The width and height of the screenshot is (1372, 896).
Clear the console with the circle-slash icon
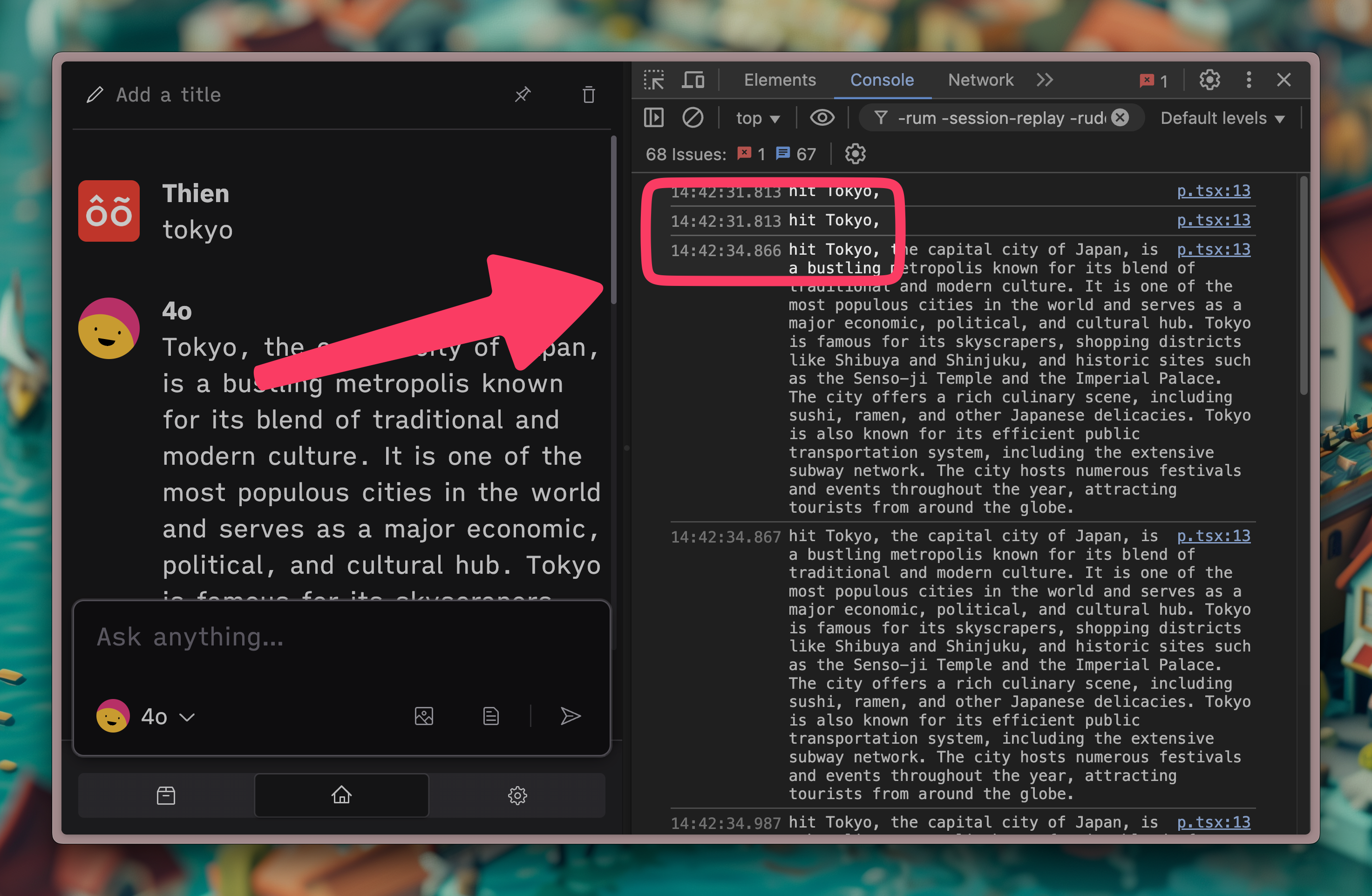pyautogui.click(x=693, y=118)
